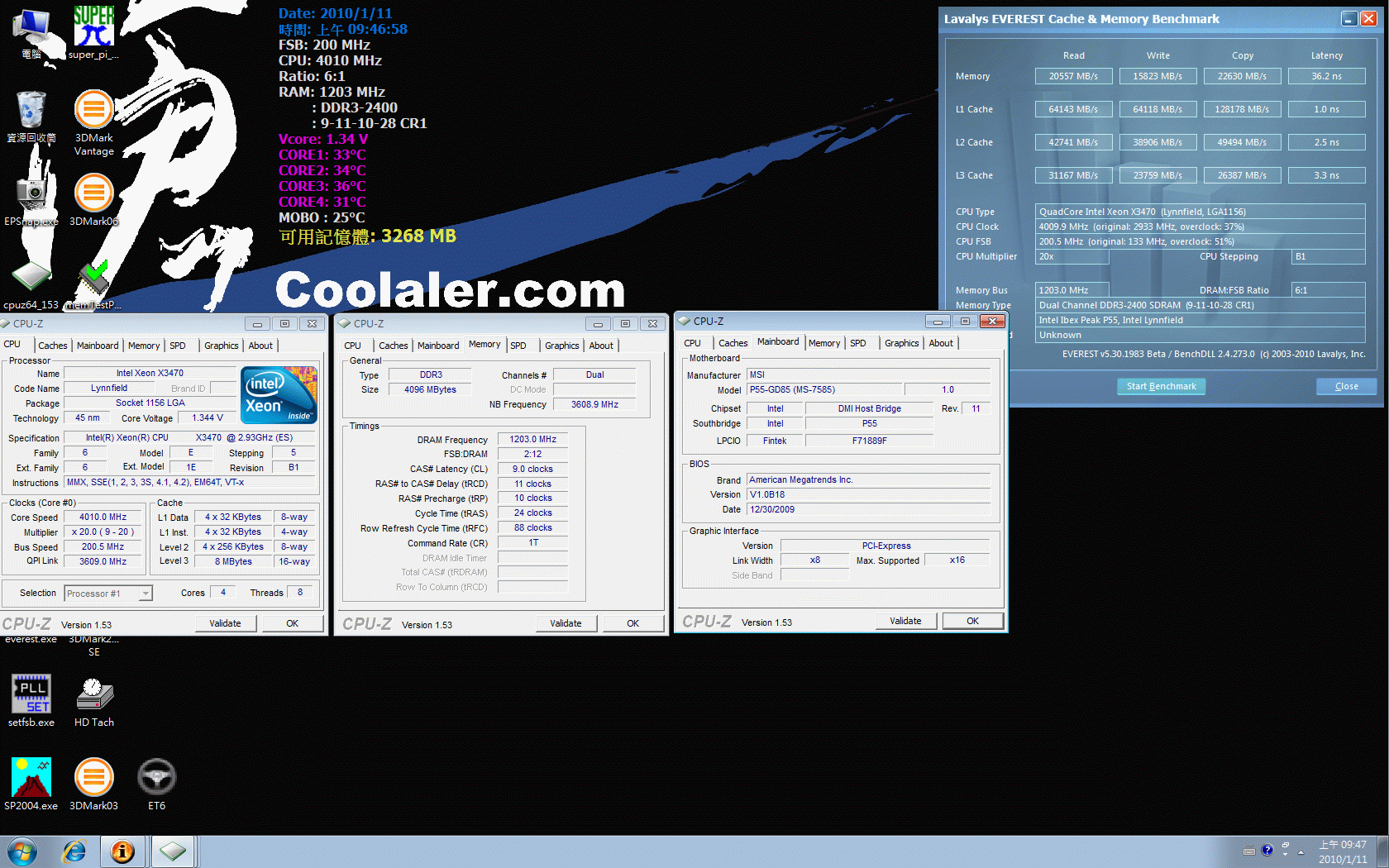Open Mainboard tab in left CPU-Z window
The width and height of the screenshot is (1389, 868).
click(x=98, y=346)
